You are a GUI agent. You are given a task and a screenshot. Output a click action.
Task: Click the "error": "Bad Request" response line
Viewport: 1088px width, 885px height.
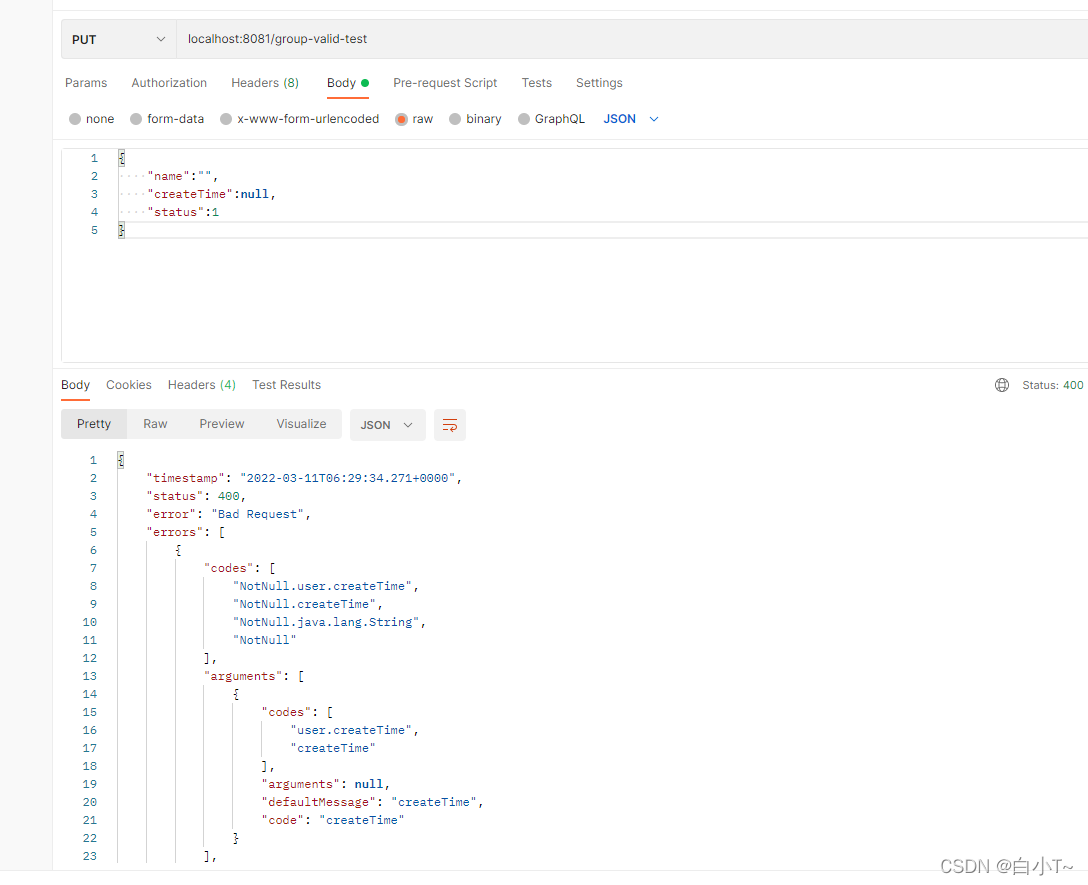pos(228,514)
